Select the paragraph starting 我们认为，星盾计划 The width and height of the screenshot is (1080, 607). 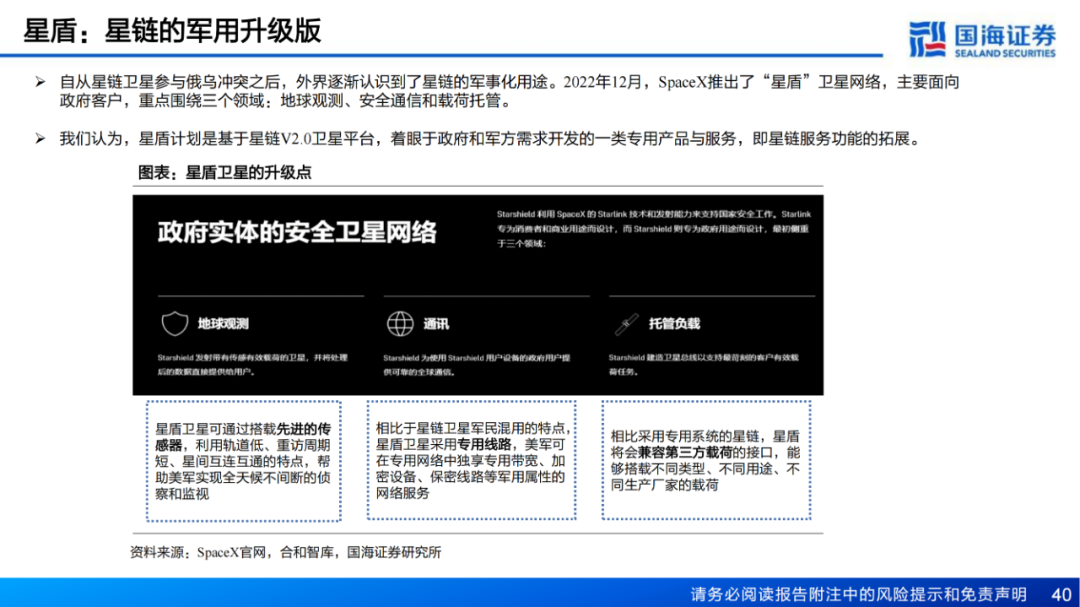pos(490,138)
